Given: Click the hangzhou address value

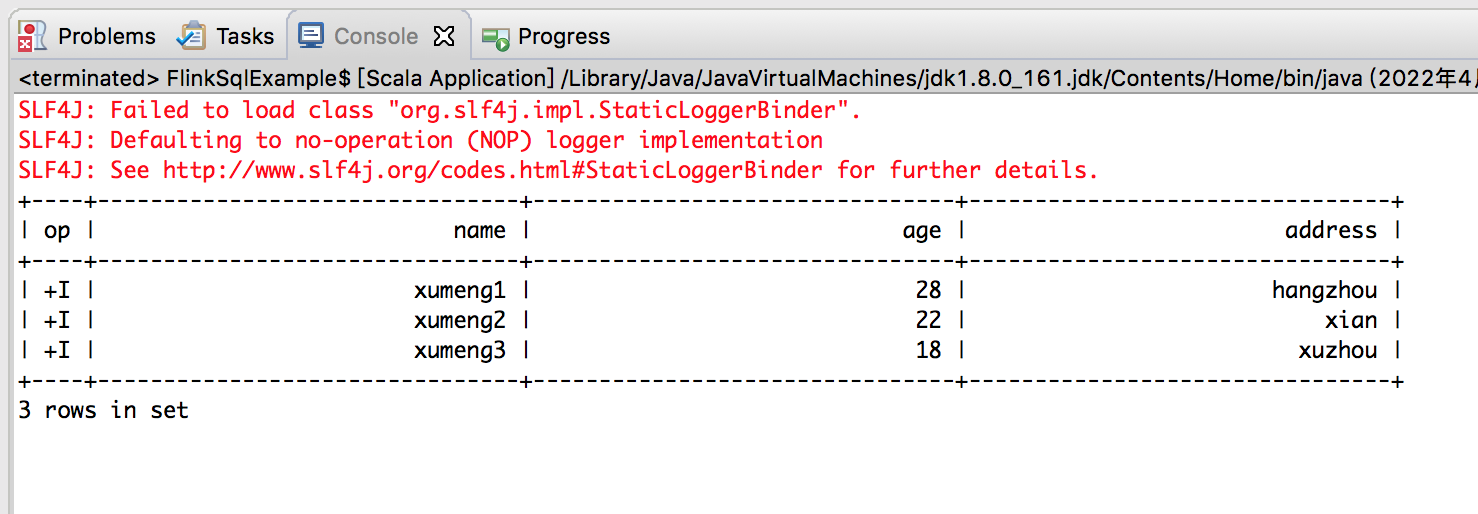Looking at the screenshot, I should (x=1325, y=291).
